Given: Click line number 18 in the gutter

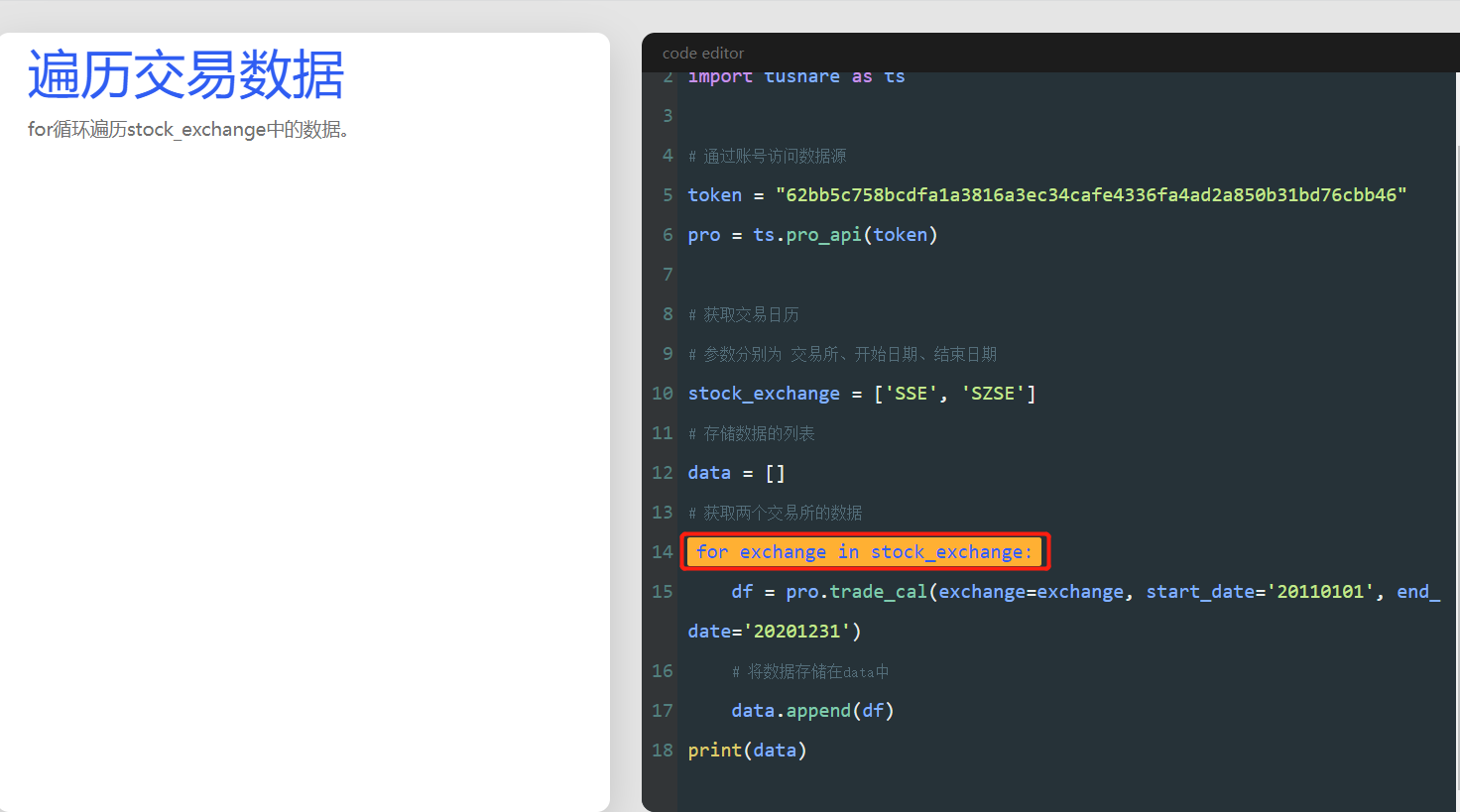Looking at the screenshot, I should pyautogui.click(x=663, y=751).
